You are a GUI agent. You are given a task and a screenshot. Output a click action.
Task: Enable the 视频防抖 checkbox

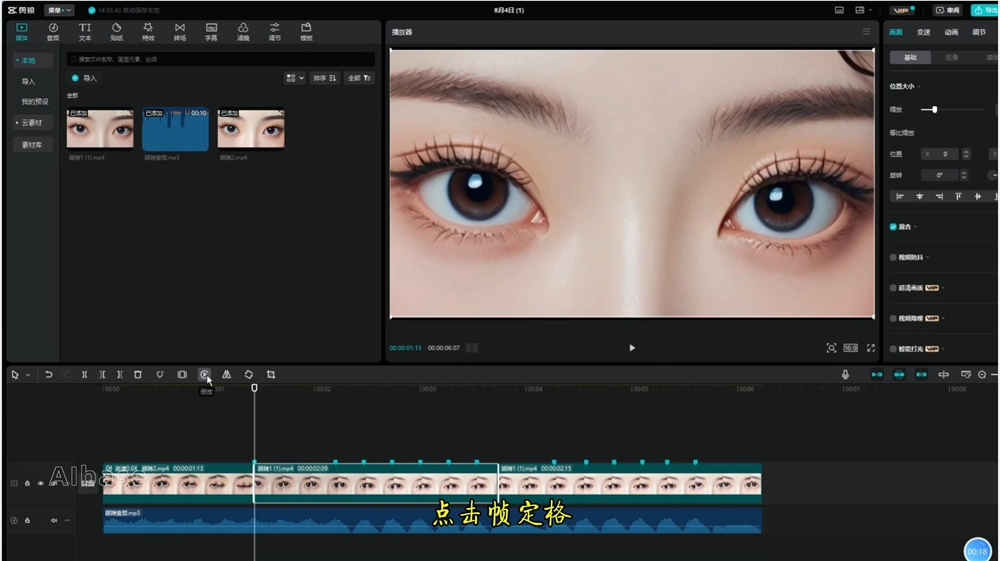893,257
